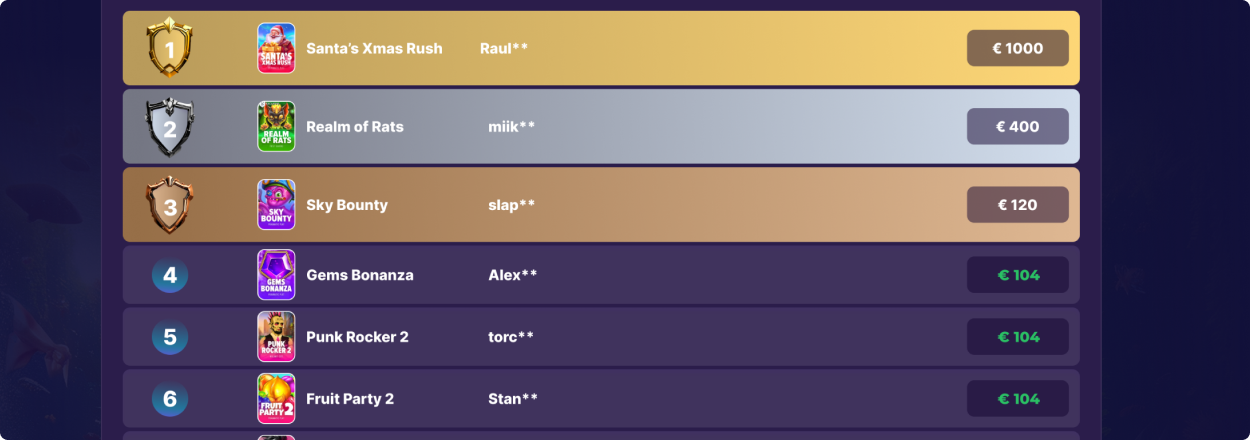Screen dimensions: 1250x440
Task: Open the Gems Bonanza game thumbnail
Action: point(276,275)
